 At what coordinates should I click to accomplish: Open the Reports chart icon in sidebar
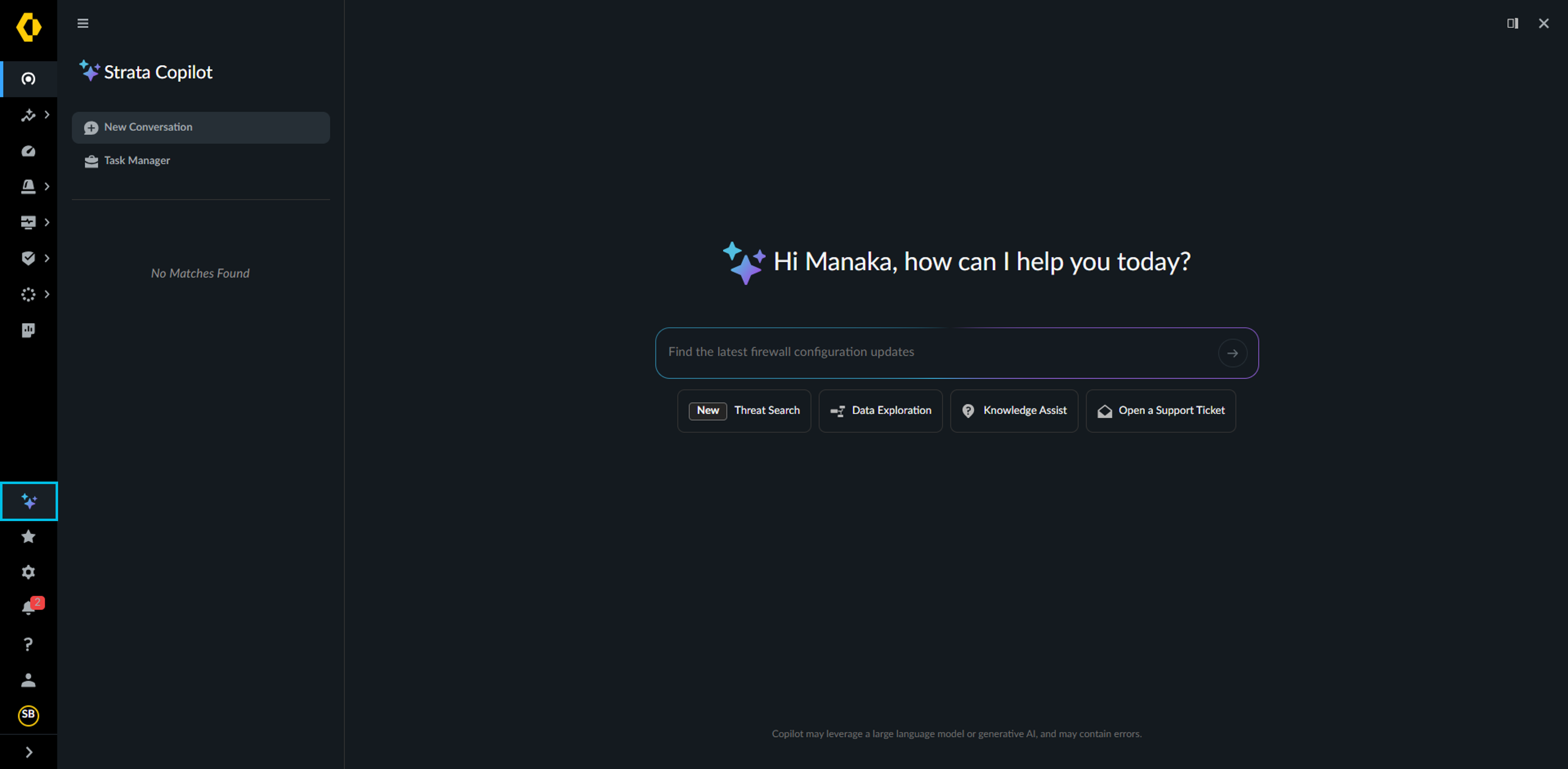click(x=29, y=330)
